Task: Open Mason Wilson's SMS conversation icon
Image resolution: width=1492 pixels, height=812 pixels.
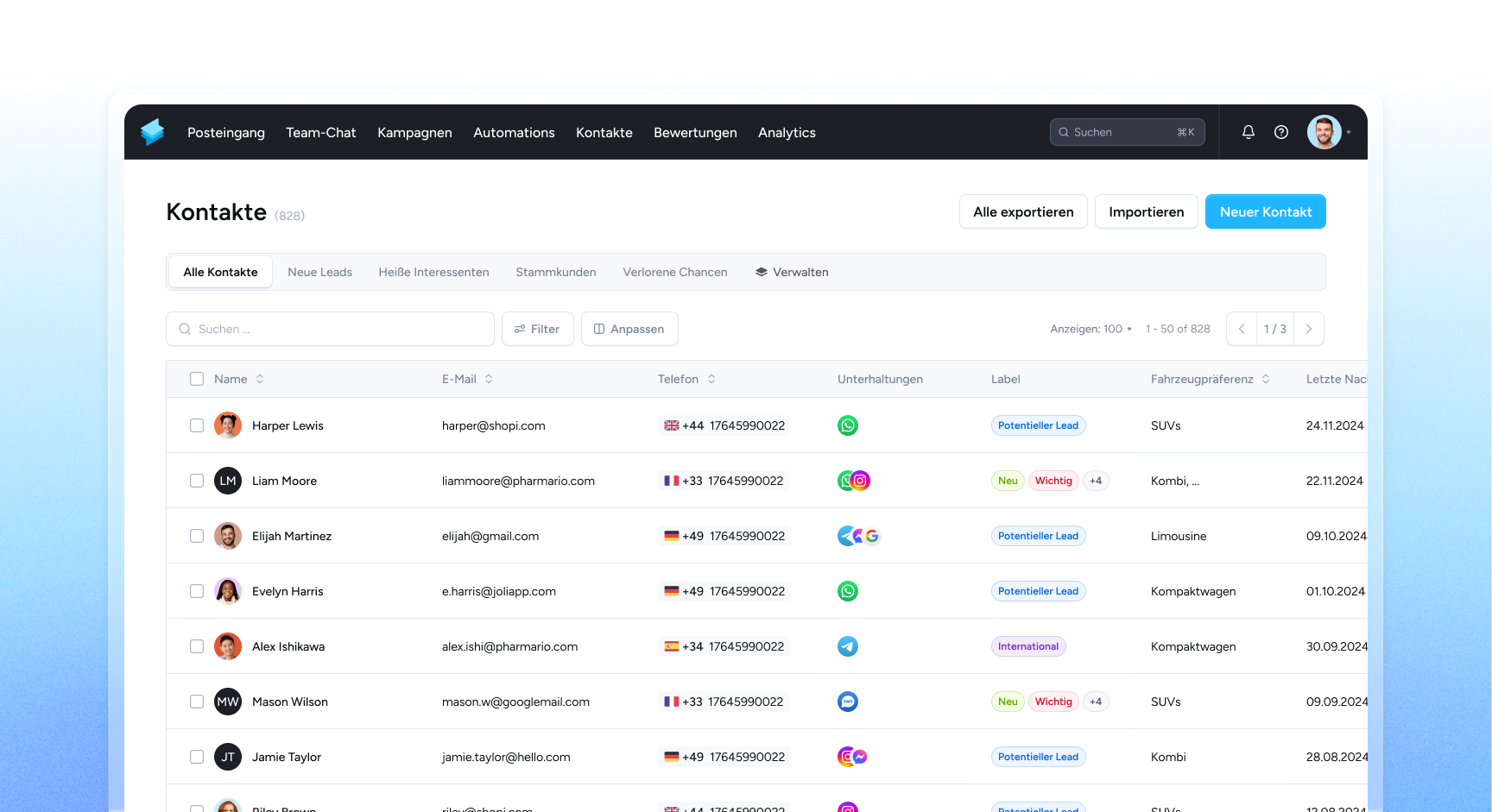Action: (x=848, y=702)
